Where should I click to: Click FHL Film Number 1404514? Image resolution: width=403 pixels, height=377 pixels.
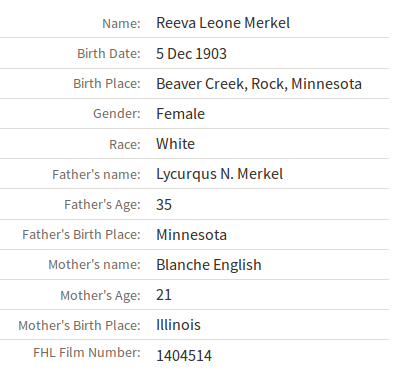click(184, 356)
